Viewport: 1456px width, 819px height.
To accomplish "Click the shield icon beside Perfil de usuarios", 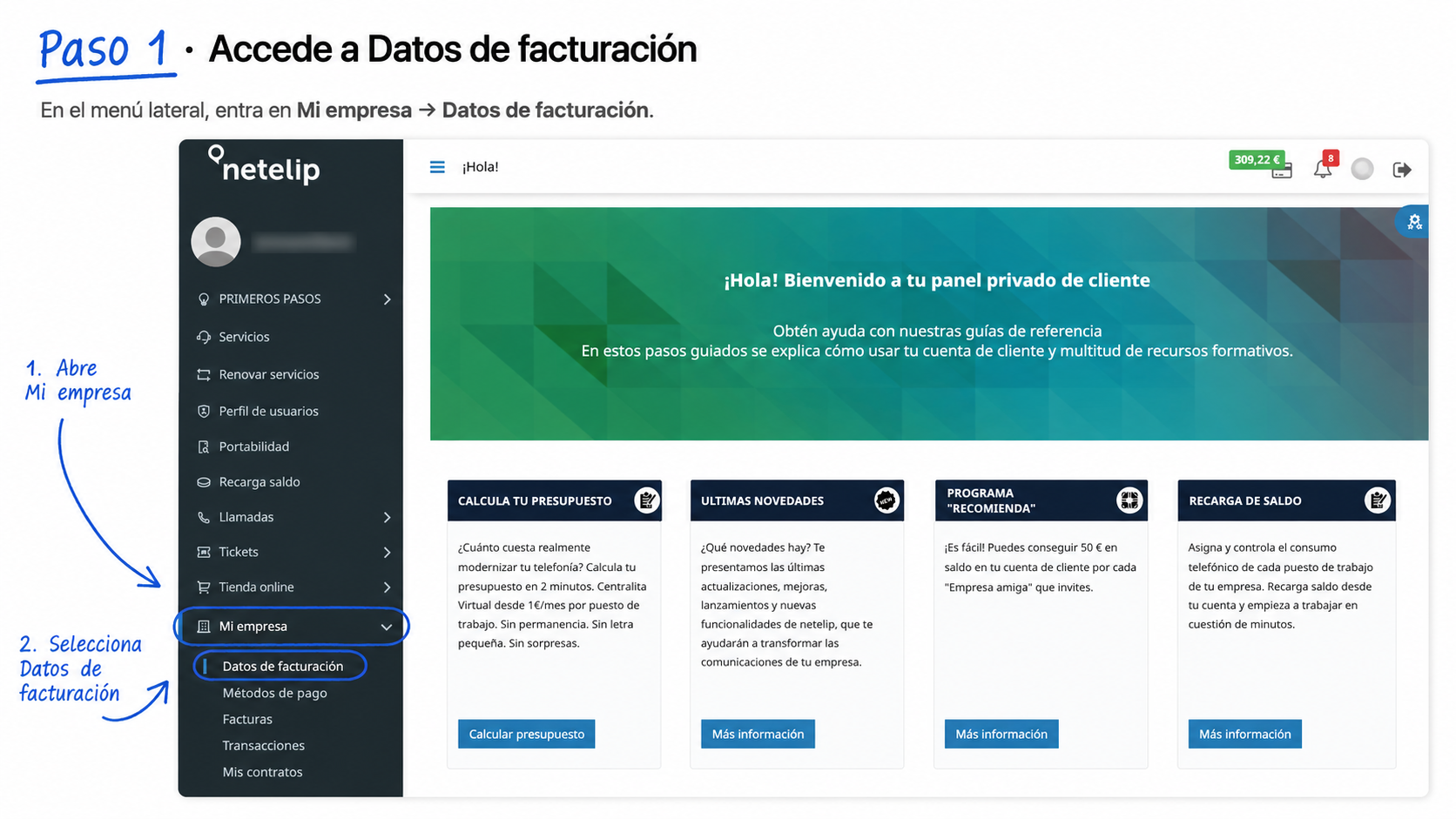I will tap(204, 411).
